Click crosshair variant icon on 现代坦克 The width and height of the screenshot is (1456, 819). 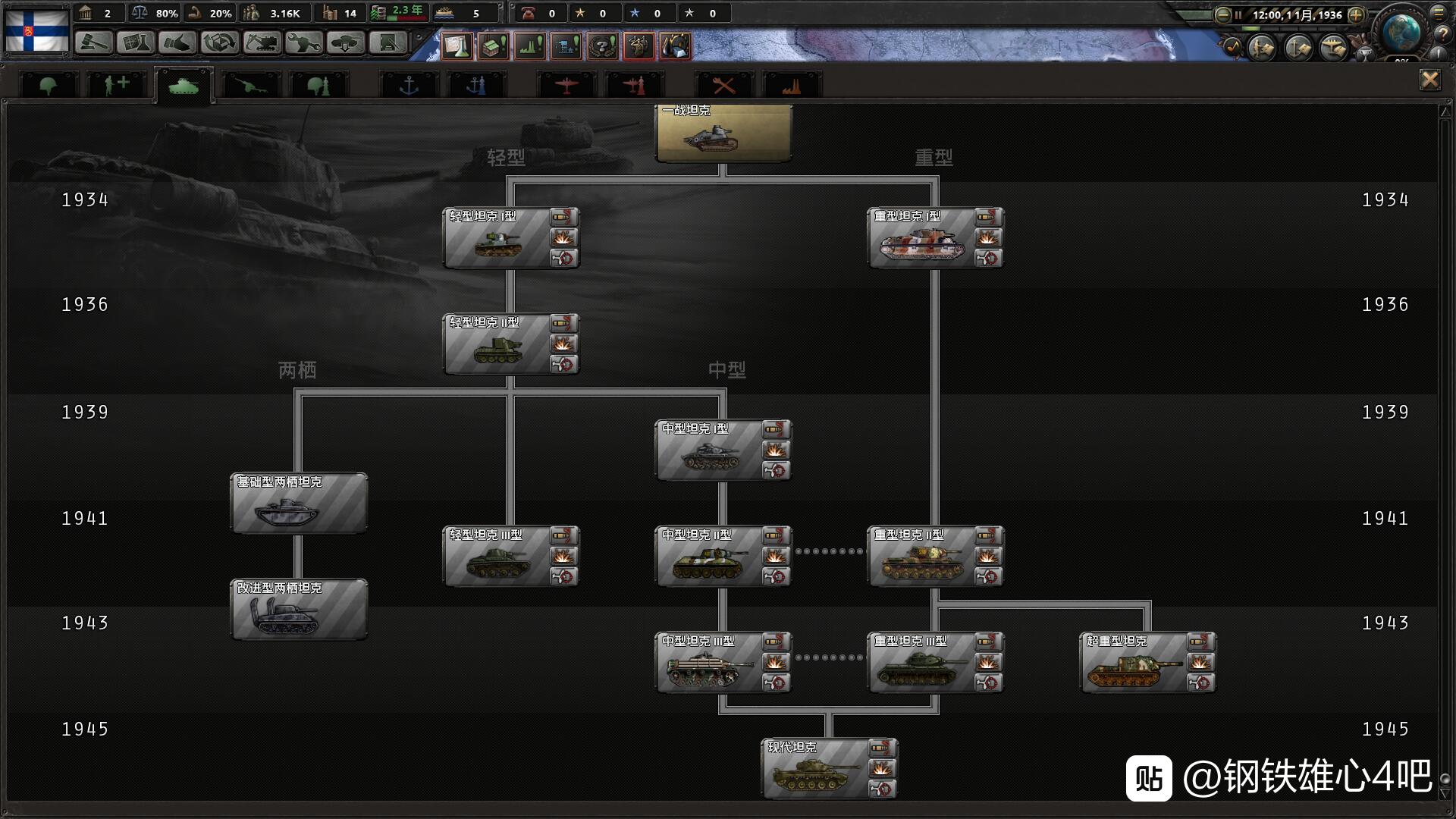click(882, 789)
